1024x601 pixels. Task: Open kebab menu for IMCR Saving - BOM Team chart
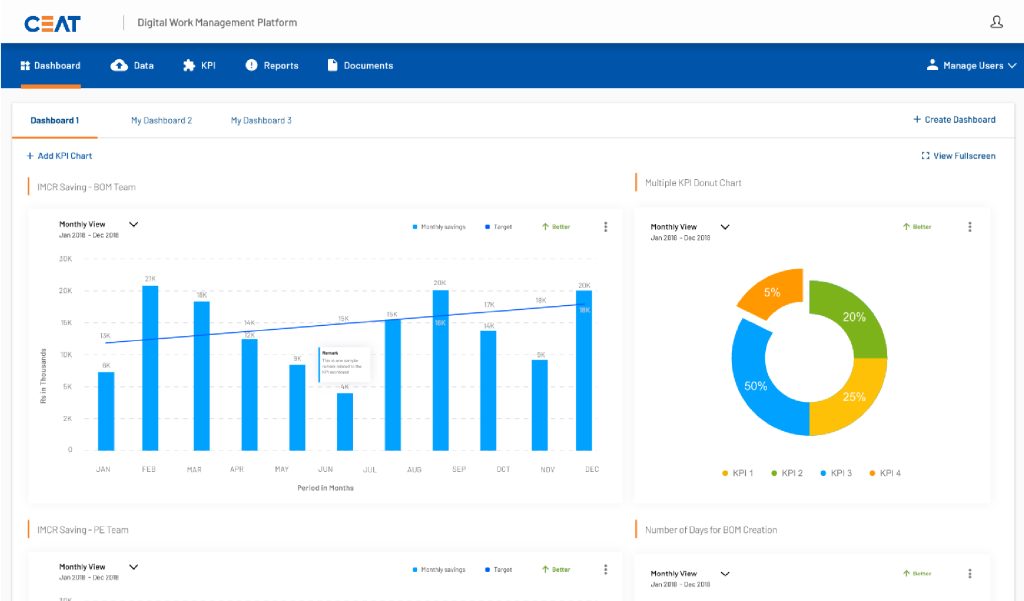pos(605,227)
